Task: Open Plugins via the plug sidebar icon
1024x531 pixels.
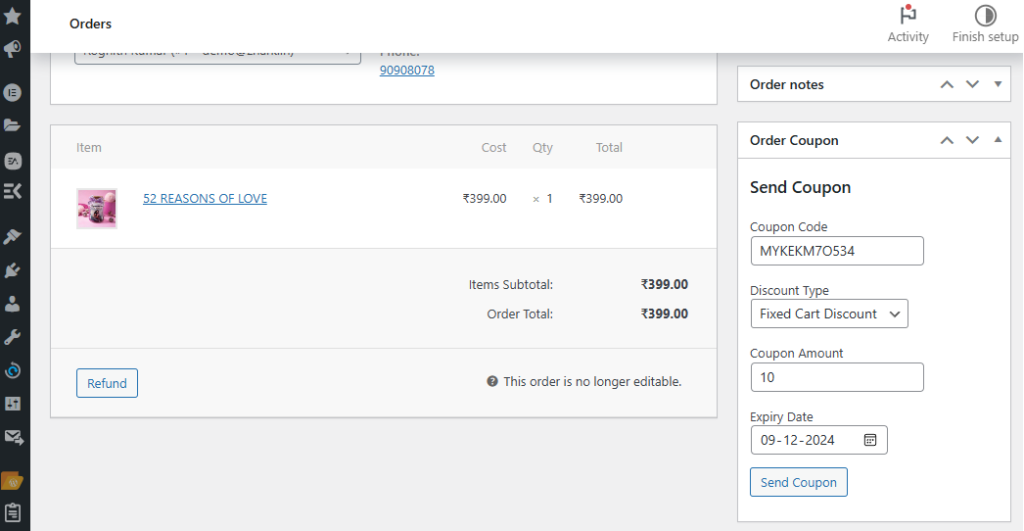Action: point(13,270)
